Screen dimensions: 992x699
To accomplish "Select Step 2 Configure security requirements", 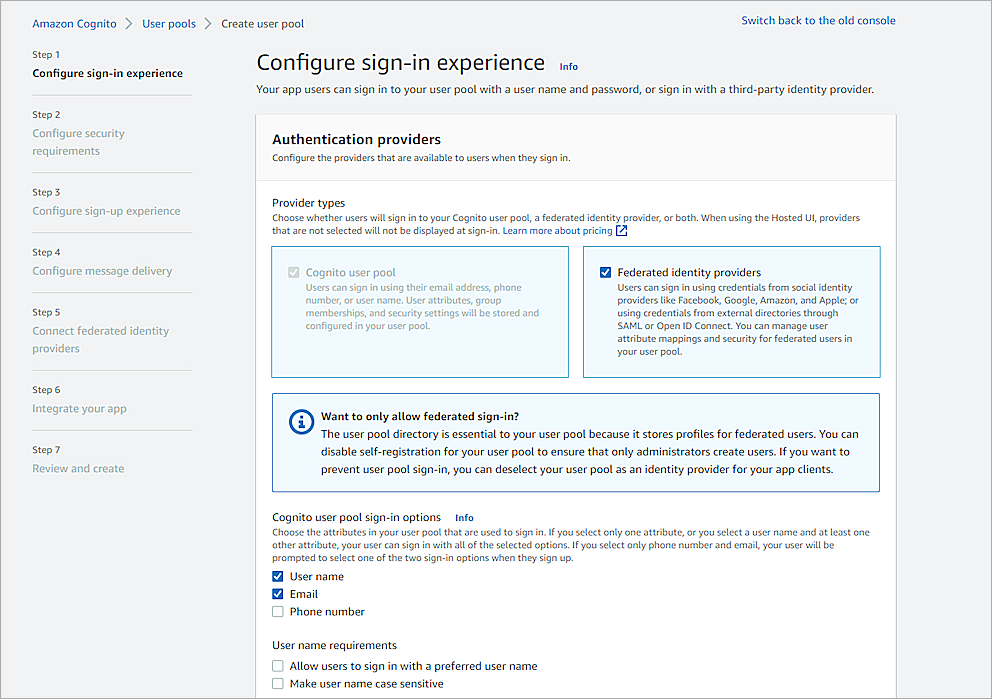I will (x=78, y=142).
